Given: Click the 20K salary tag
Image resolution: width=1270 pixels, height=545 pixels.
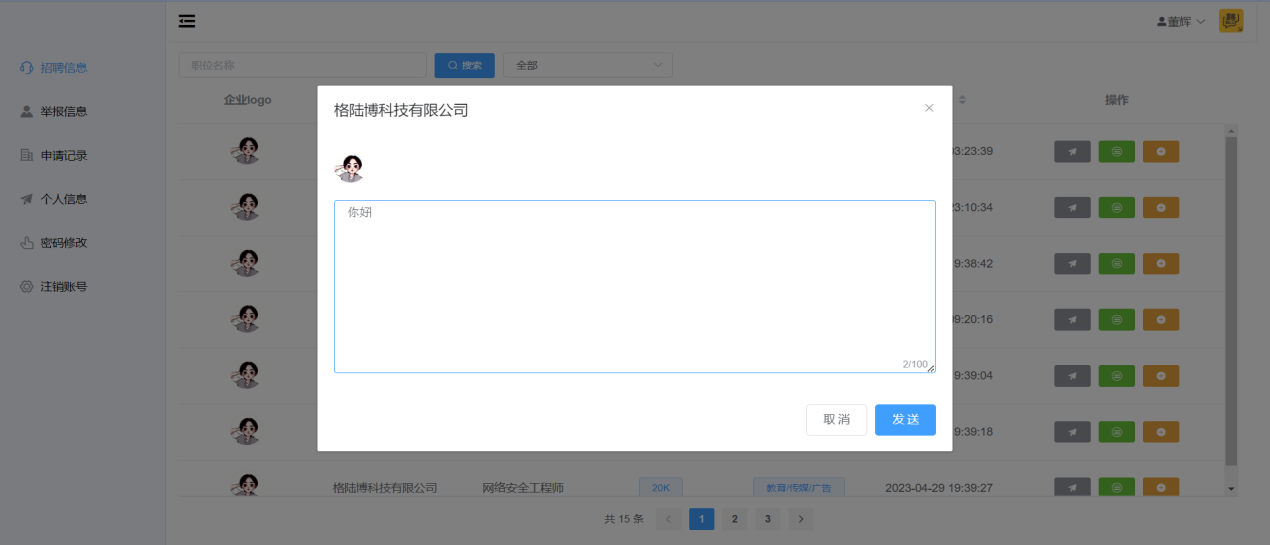Looking at the screenshot, I should pyautogui.click(x=661, y=488).
